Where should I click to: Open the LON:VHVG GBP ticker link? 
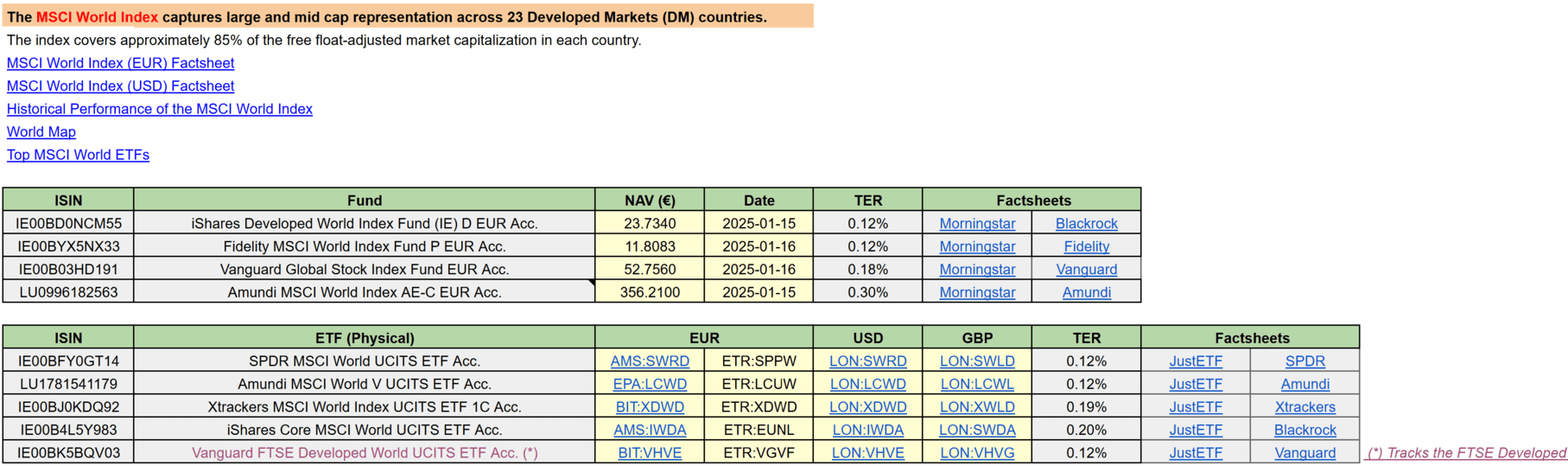(977, 452)
